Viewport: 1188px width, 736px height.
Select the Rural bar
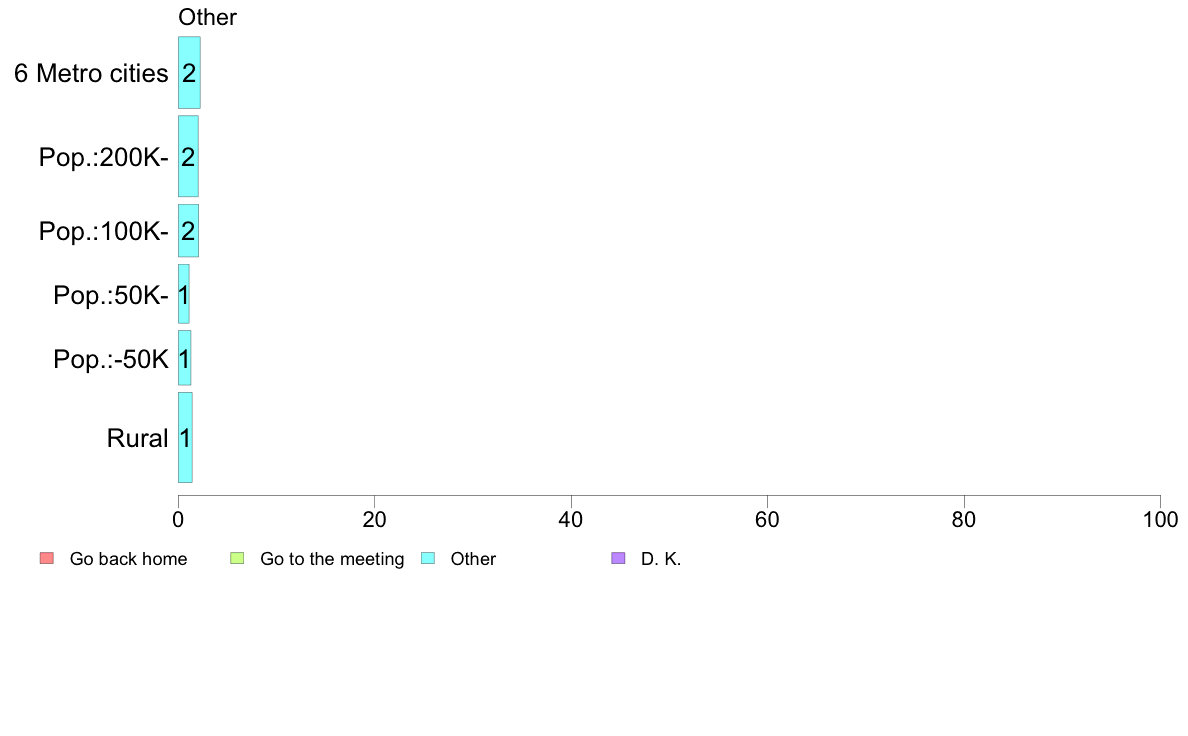coord(185,437)
